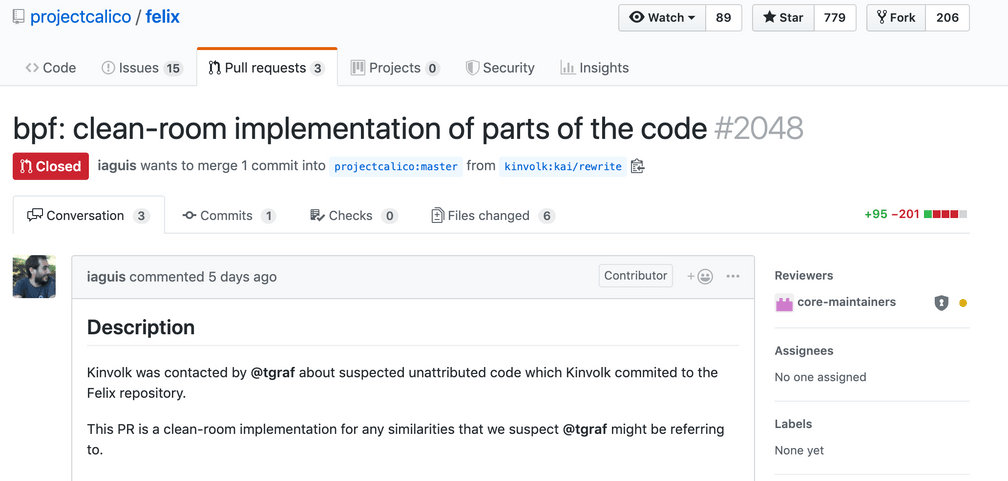Open iaguis author link in merge line

point(117,165)
